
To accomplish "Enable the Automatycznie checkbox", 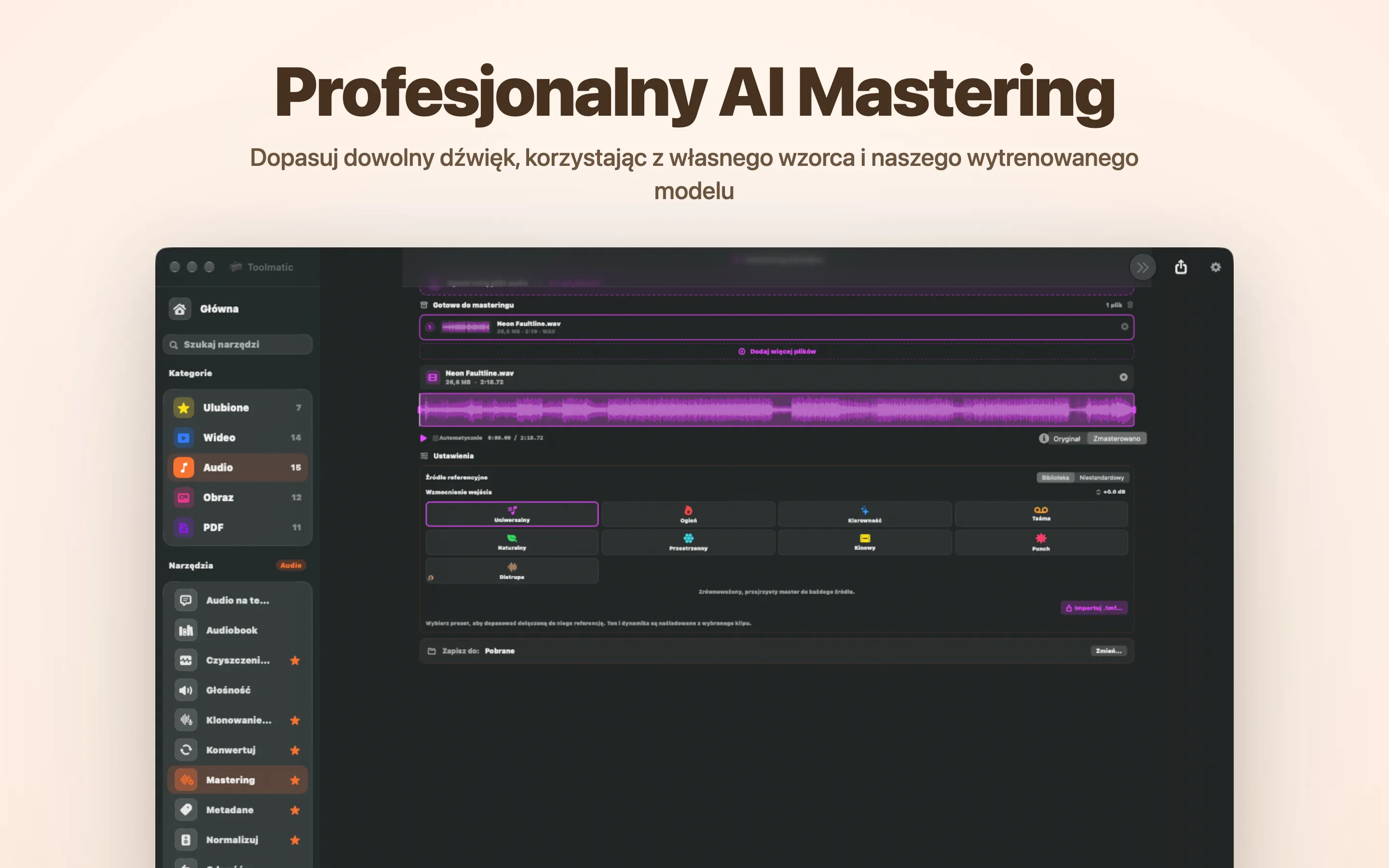I will 436,438.
